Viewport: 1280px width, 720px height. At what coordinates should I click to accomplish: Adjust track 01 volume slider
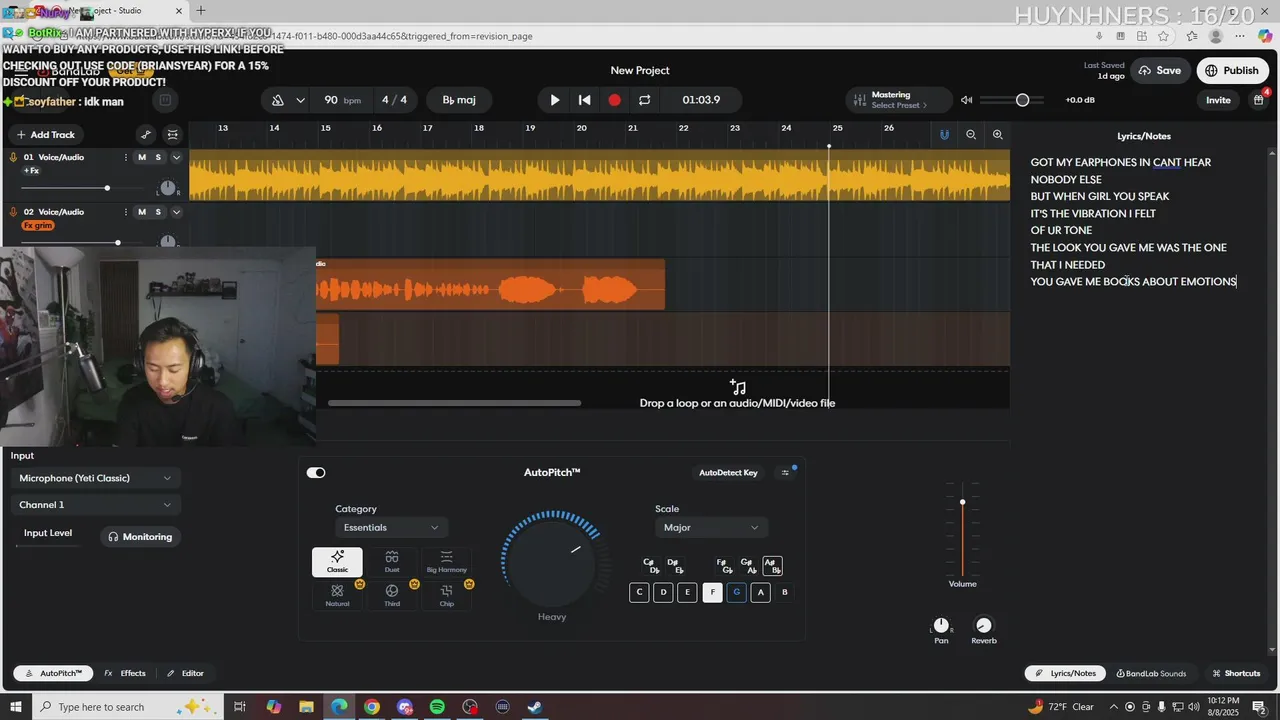point(107,188)
